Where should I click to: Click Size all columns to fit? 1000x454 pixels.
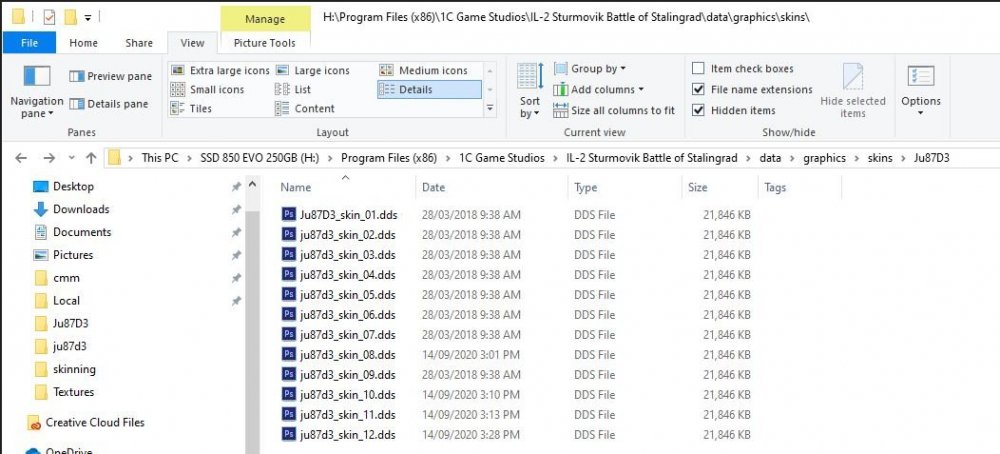(614, 110)
